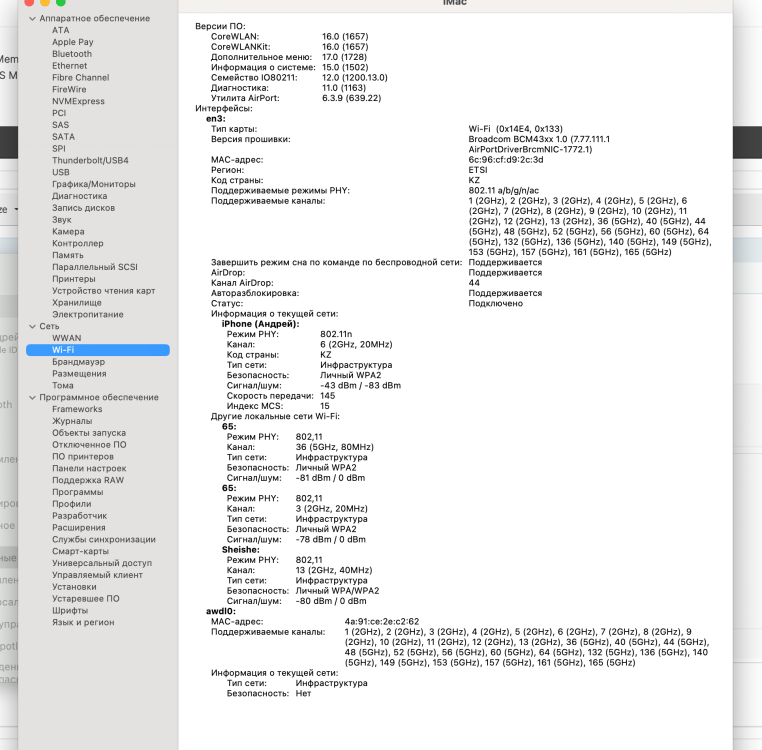This screenshot has height=750, width=762.
Task: Click the Sheishe network heading
Action: pyautogui.click(x=241, y=550)
